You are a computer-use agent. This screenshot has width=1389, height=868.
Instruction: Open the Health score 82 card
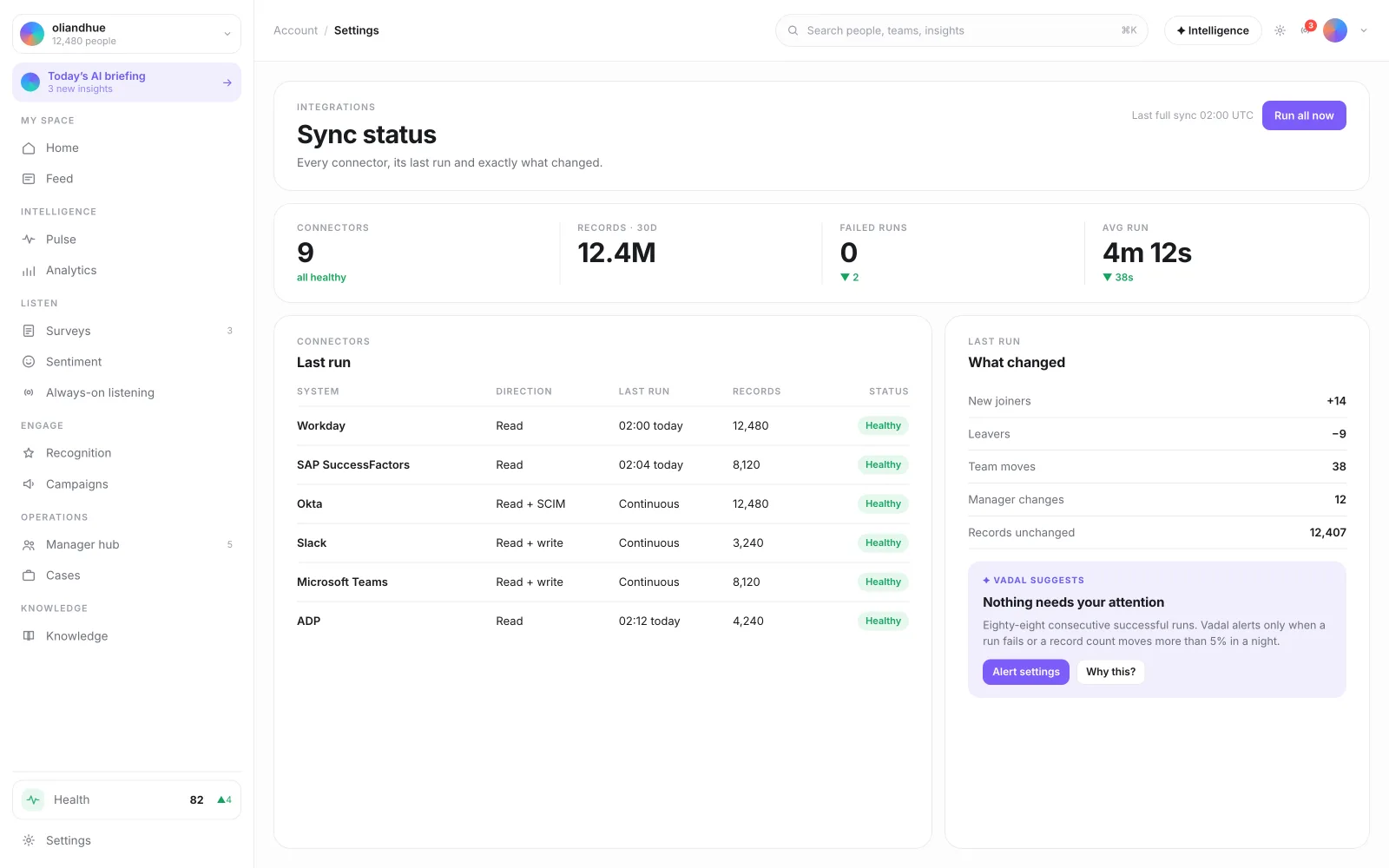127,800
